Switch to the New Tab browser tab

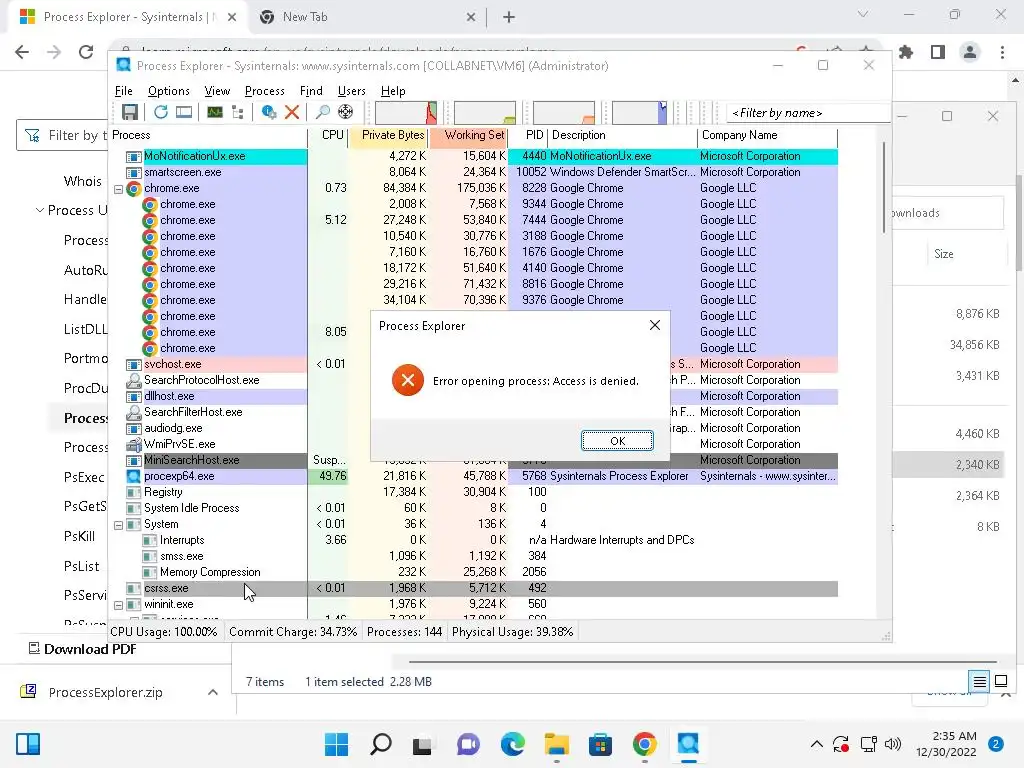click(x=368, y=17)
